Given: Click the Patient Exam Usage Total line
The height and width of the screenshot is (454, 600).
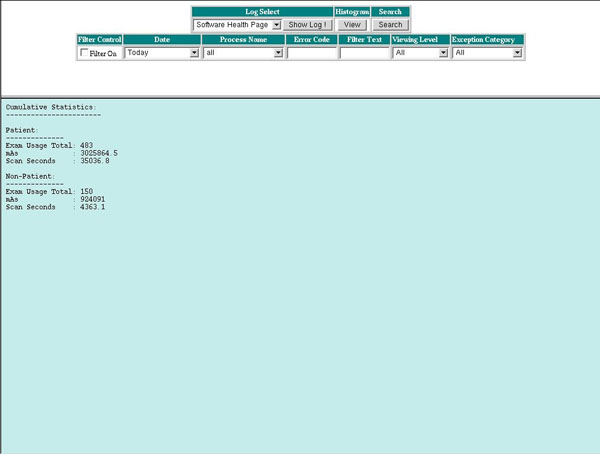Looking at the screenshot, I should 49,145.
